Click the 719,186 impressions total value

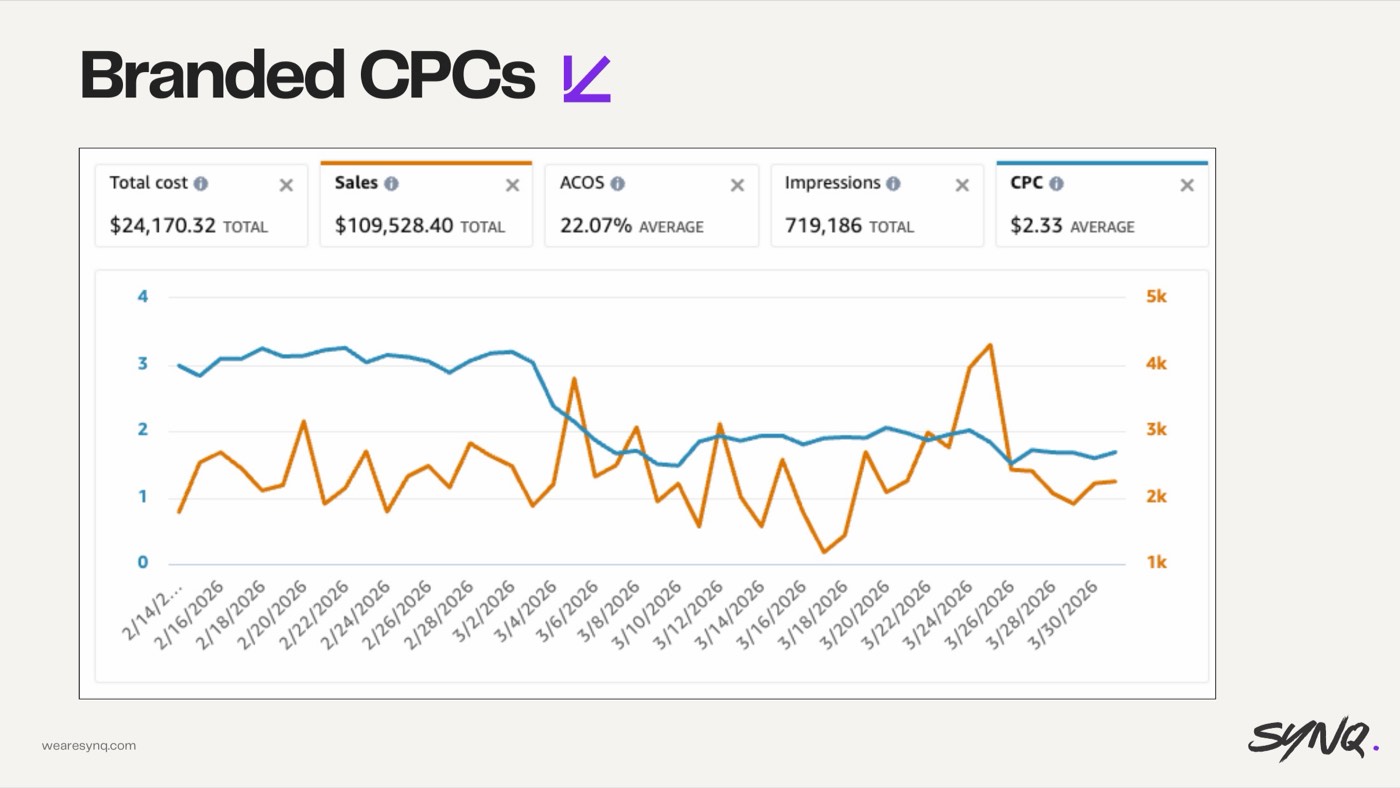pos(823,226)
